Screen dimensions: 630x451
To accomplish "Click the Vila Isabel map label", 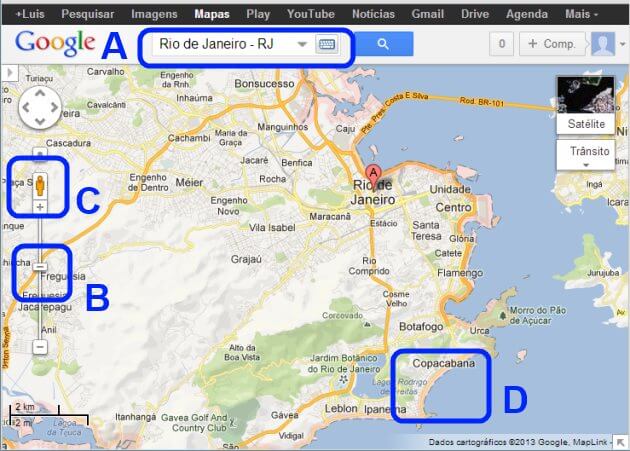I will [272, 228].
